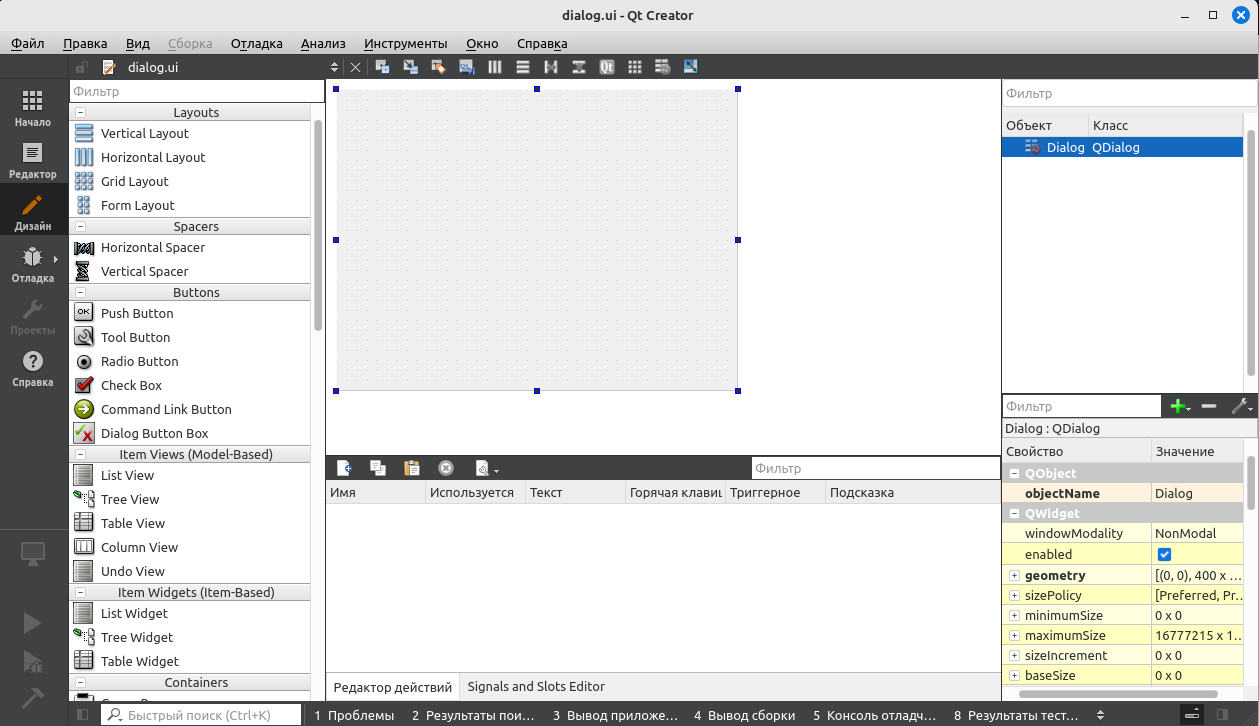Open the Отладка menu in menu bar

(256, 43)
